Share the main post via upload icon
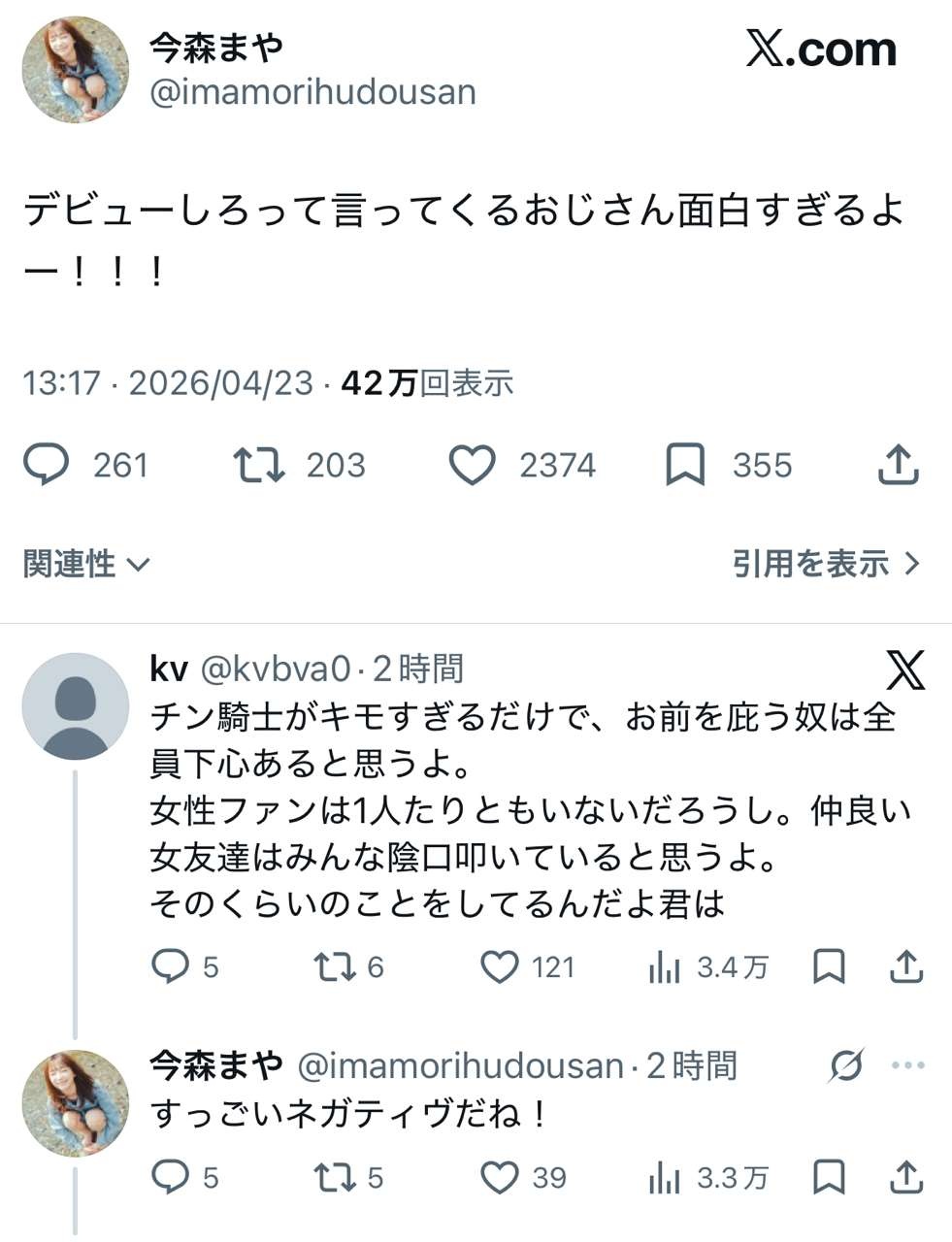The width and height of the screenshot is (952, 1242). point(898,466)
